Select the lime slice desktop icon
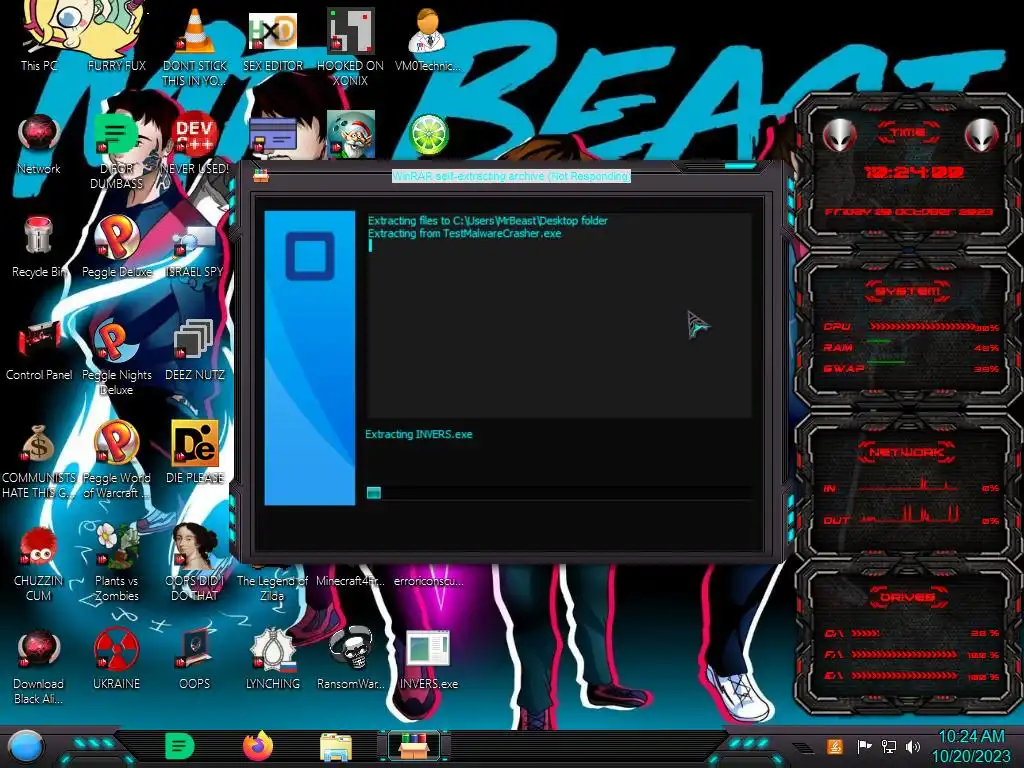This screenshot has width=1024, height=768. point(428,135)
